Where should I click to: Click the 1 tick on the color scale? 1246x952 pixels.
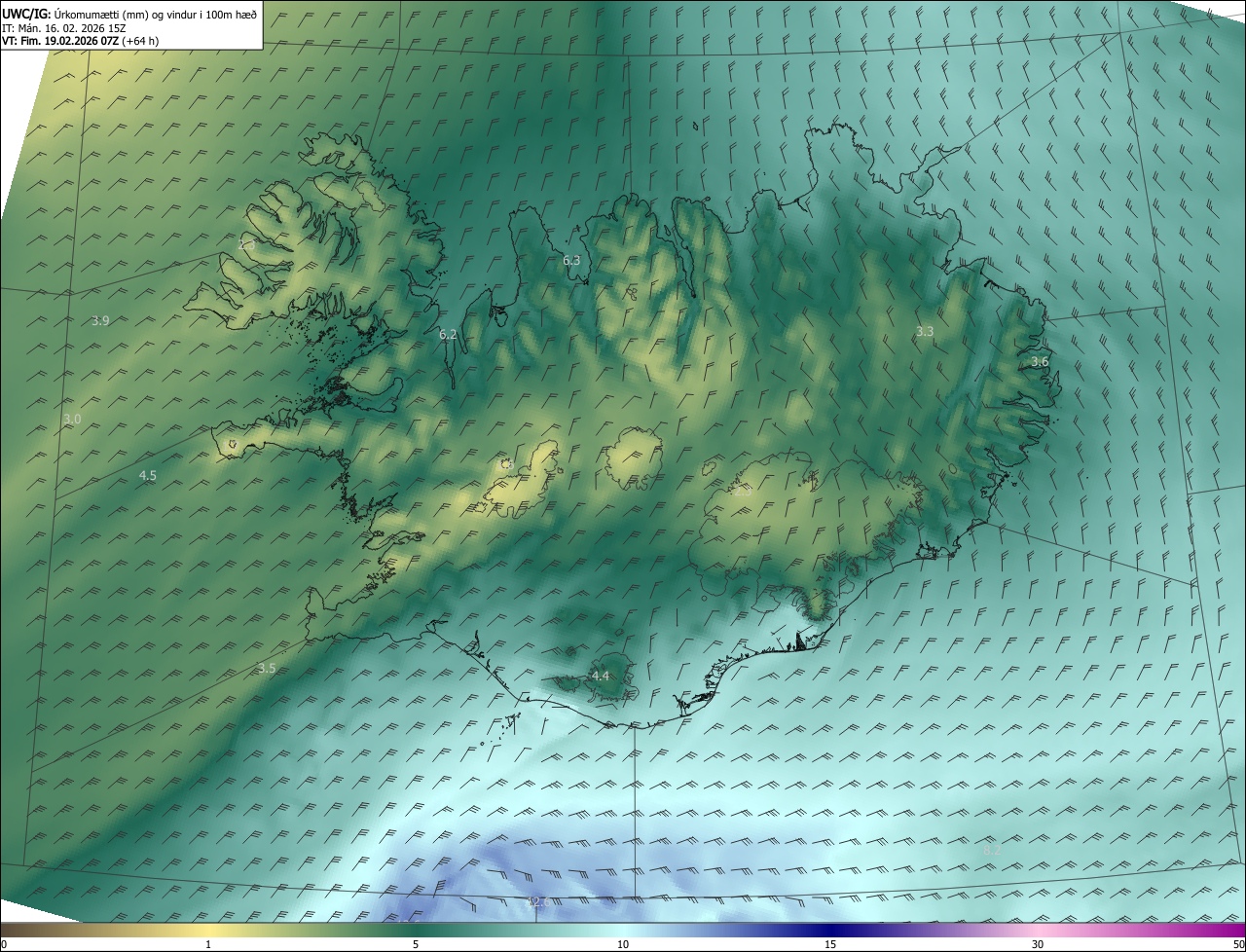pyautogui.click(x=208, y=945)
